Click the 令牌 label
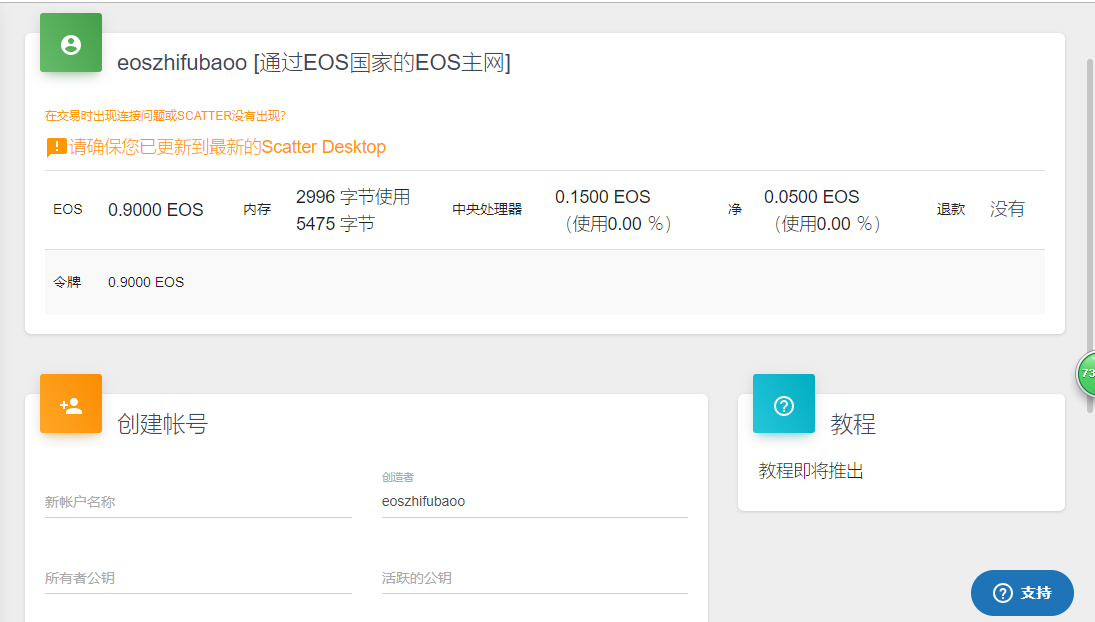Screen dimensions: 1095x622 pyautogui.click(x=67, y=282)
